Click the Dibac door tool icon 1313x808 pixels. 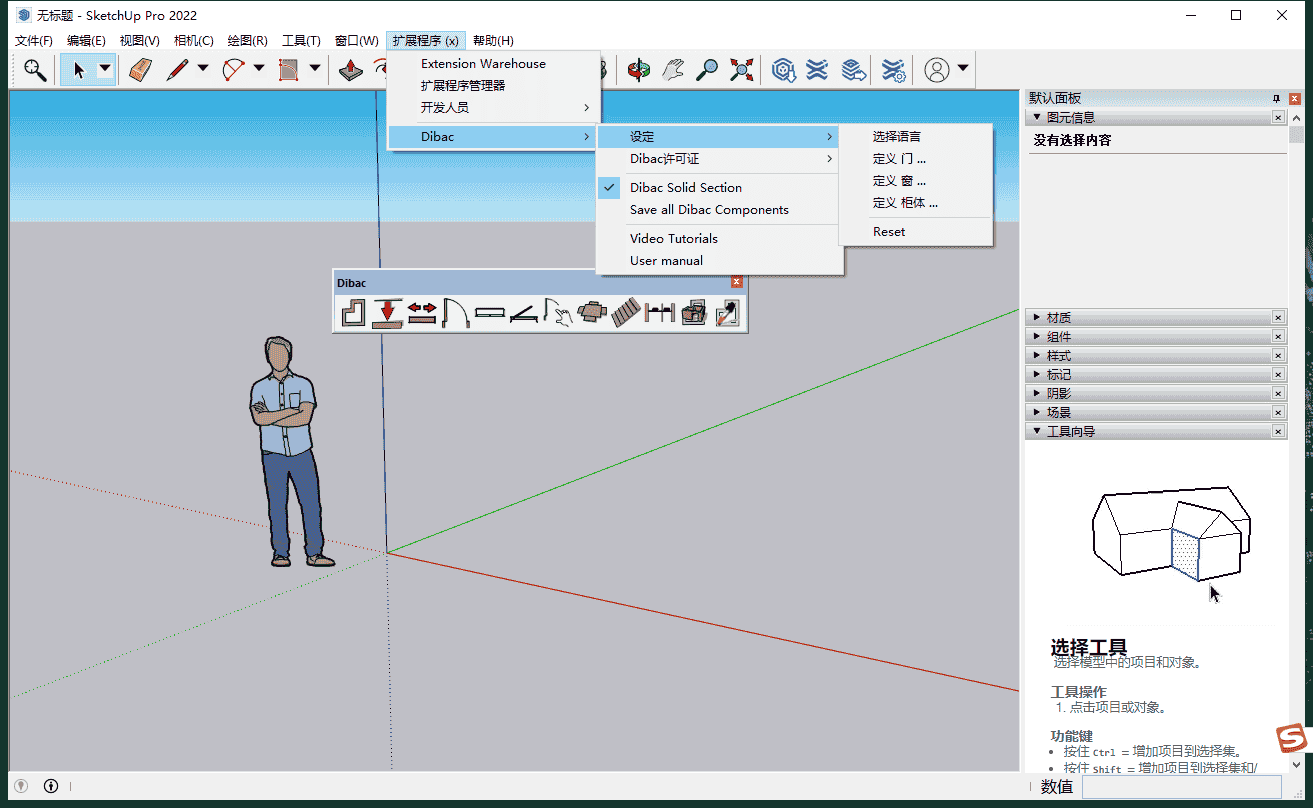tap(456, 314)
